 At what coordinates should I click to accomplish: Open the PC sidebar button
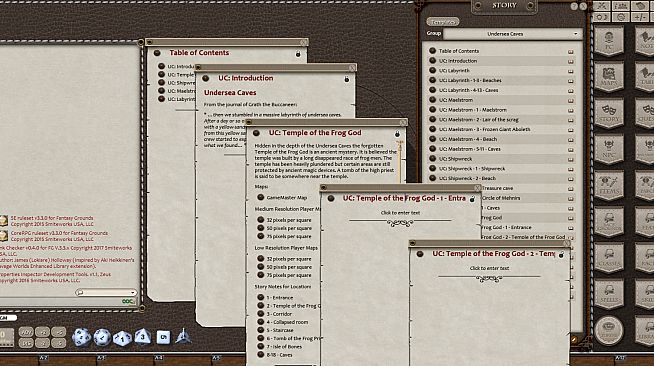(x=609, y=41)
